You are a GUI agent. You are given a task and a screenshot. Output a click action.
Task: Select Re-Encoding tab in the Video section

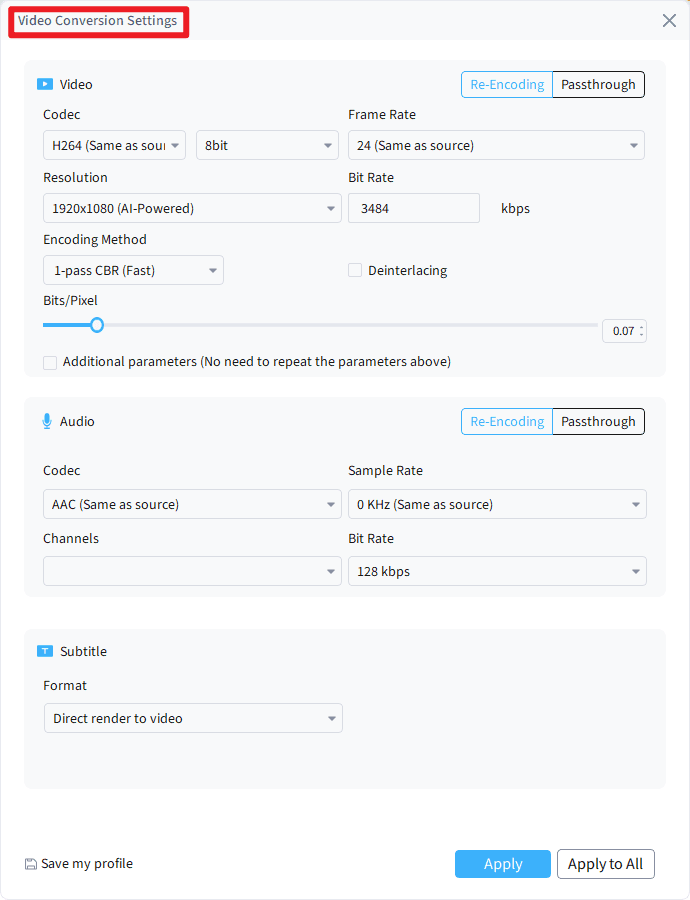tap(506, 84)
